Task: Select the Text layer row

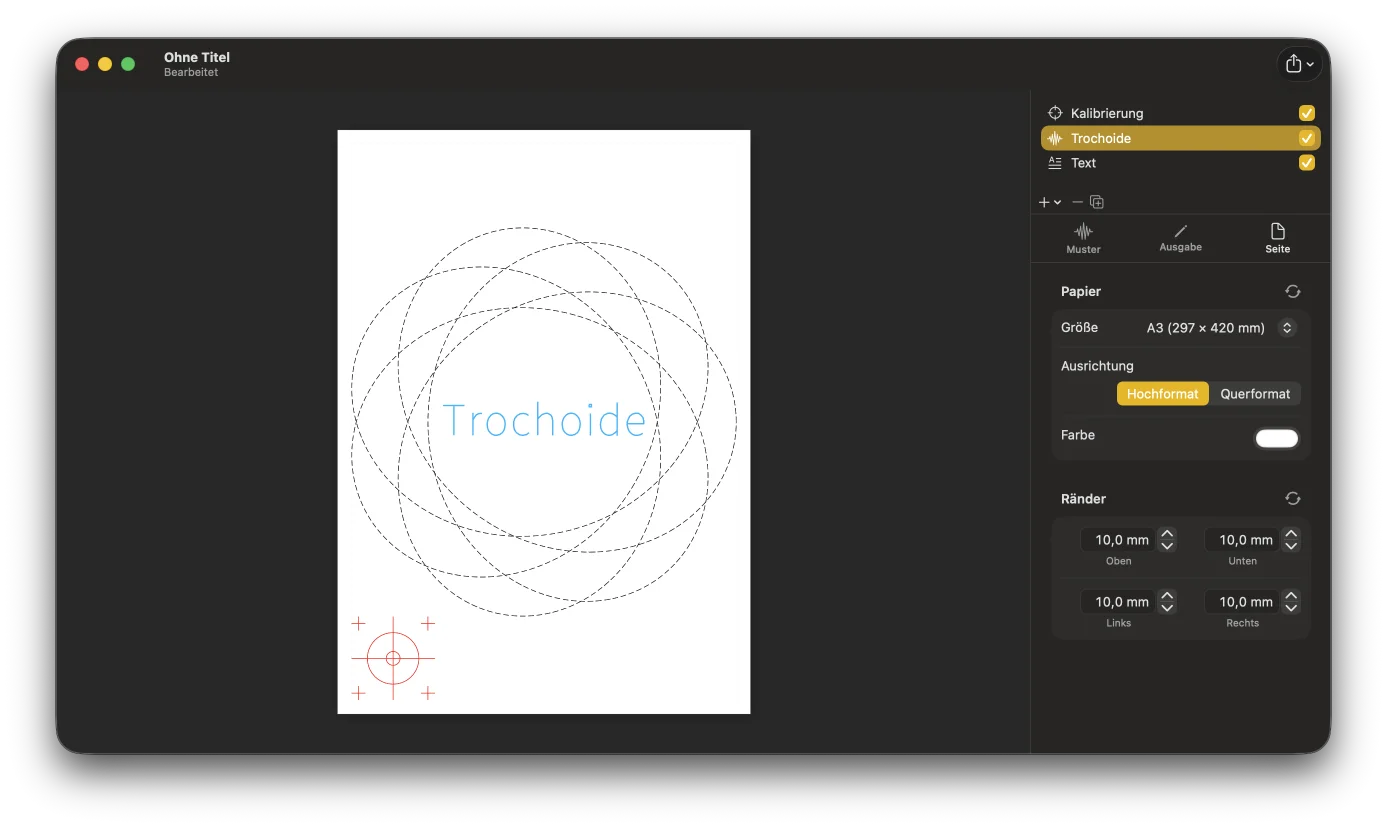Action: pyautogui.click(x=1180, y=162)
